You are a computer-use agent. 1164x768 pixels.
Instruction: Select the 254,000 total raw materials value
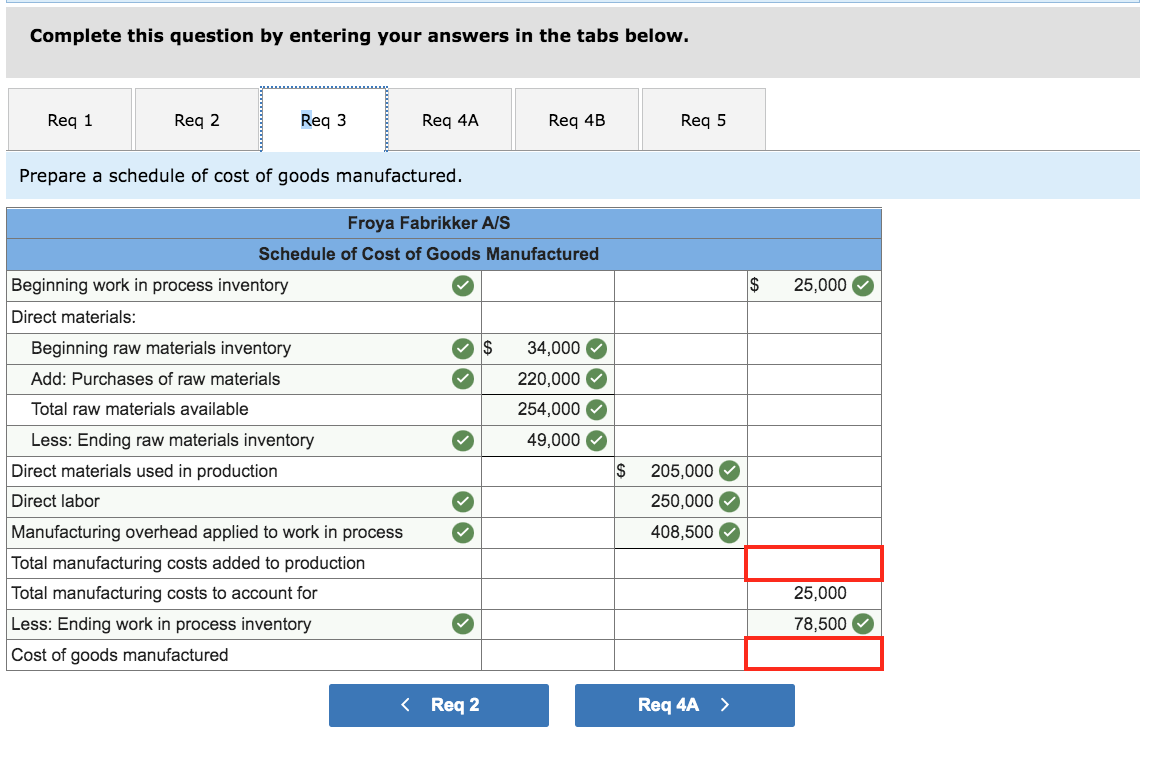coord(549,409)
